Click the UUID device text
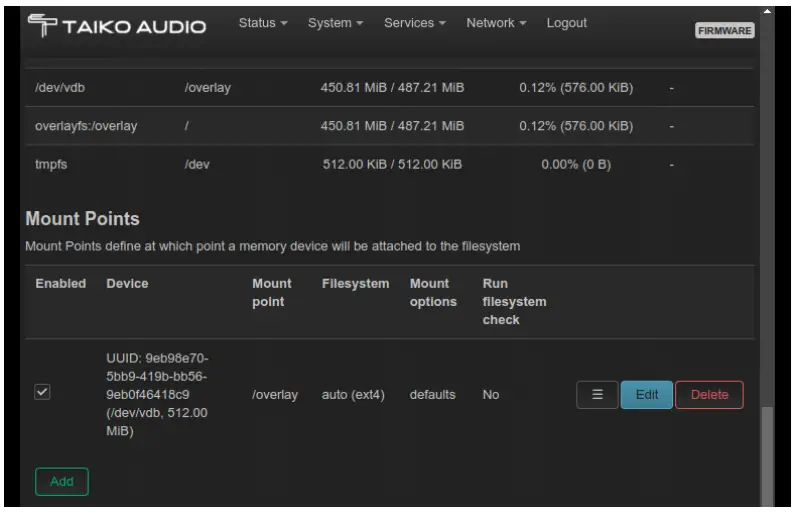Image resolution: width=804 pixels, height=520 pixels. pyautogui.click(x=159, y=394)
